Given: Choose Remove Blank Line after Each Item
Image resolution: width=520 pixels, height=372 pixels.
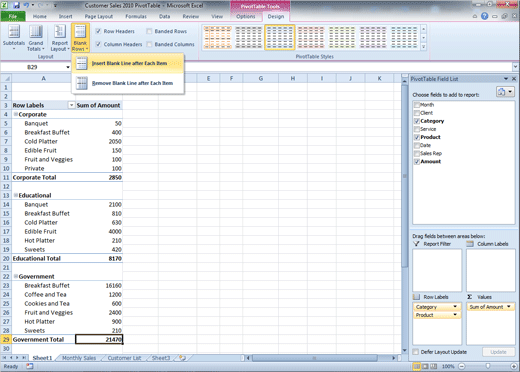Looking at the screenshot, I should click(128, 83).
